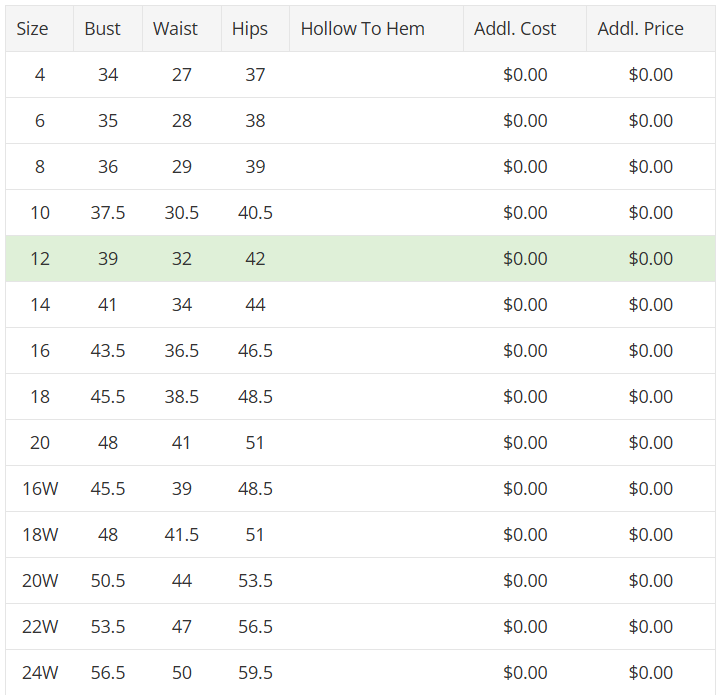Click bust value 37.5 in size 10 row
The image size is (720, 695).
click(108, 213)
